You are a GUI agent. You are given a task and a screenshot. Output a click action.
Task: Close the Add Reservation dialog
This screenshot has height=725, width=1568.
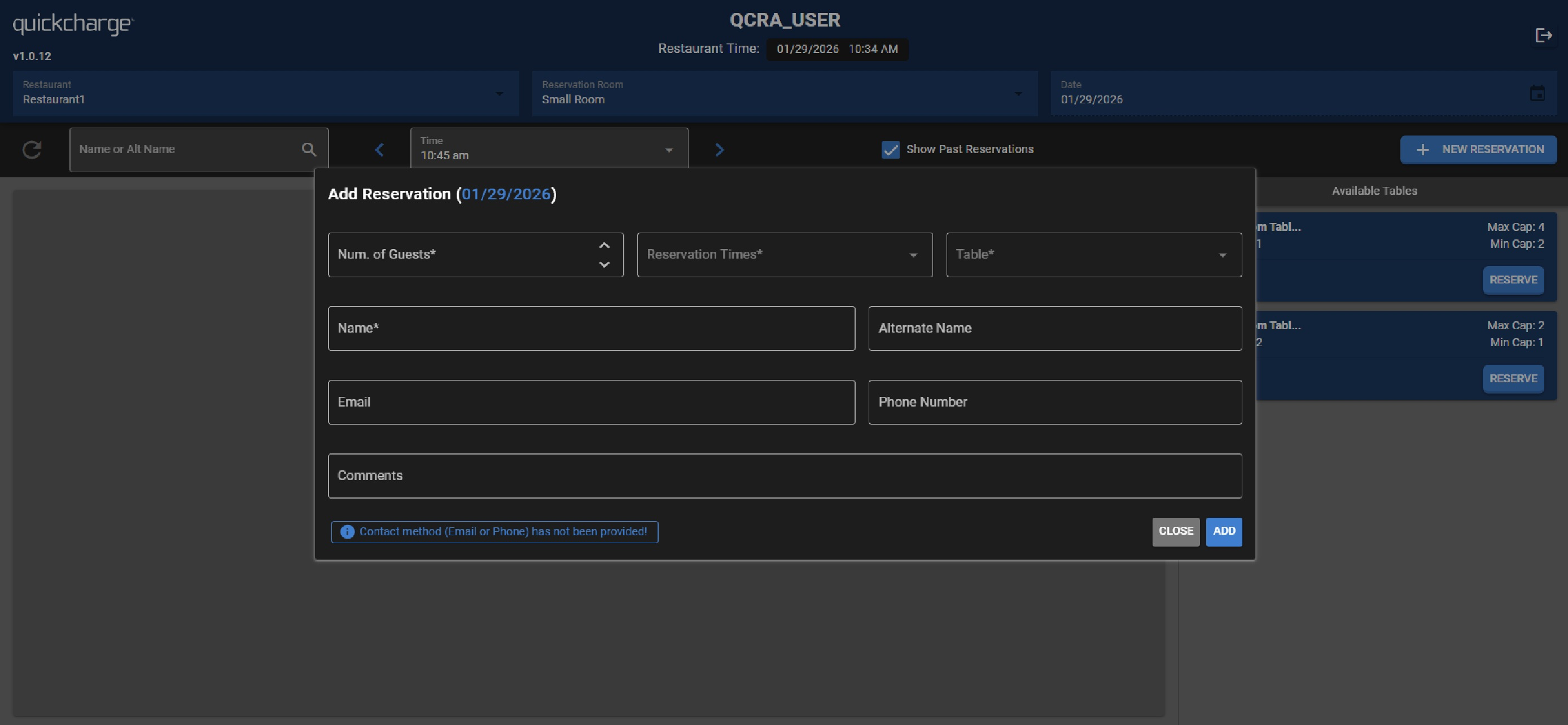point(1175,531)
